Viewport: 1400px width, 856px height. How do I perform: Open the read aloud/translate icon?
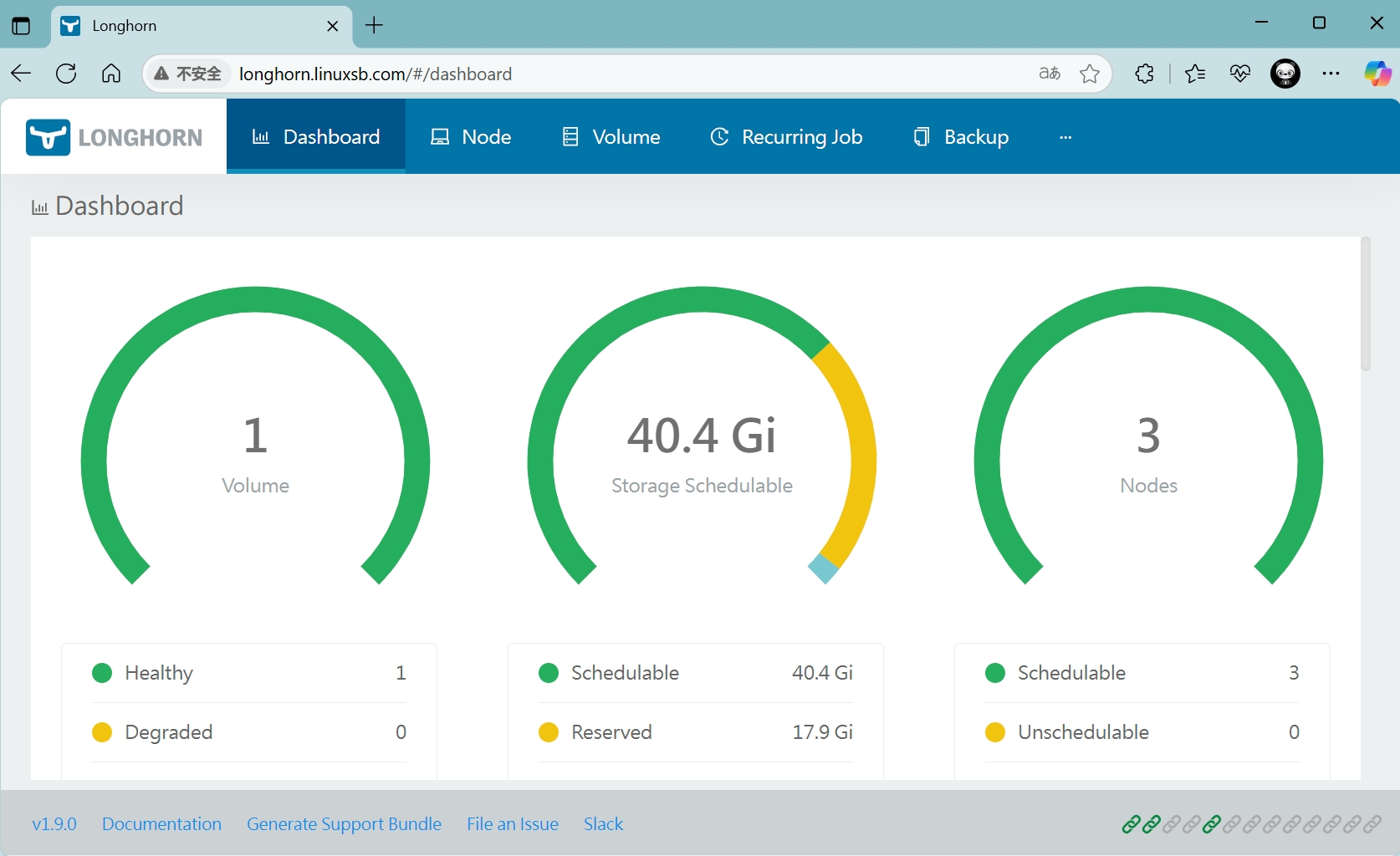coord(1050,74)
